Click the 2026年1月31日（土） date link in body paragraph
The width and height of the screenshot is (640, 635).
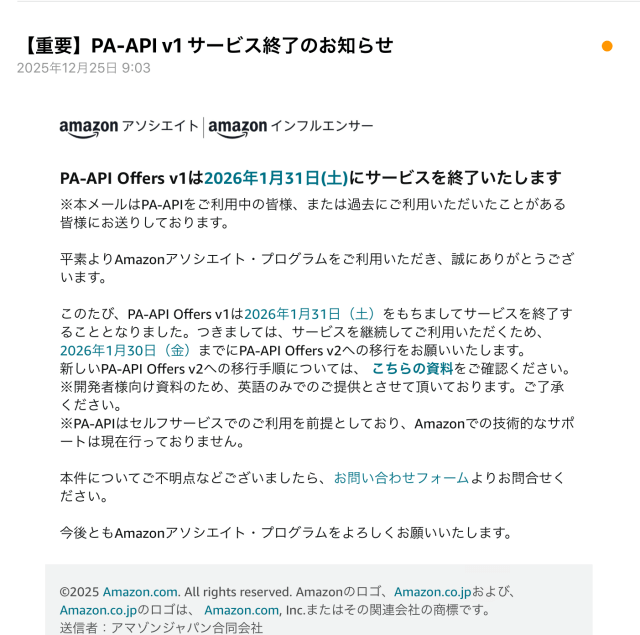[309, 314]
